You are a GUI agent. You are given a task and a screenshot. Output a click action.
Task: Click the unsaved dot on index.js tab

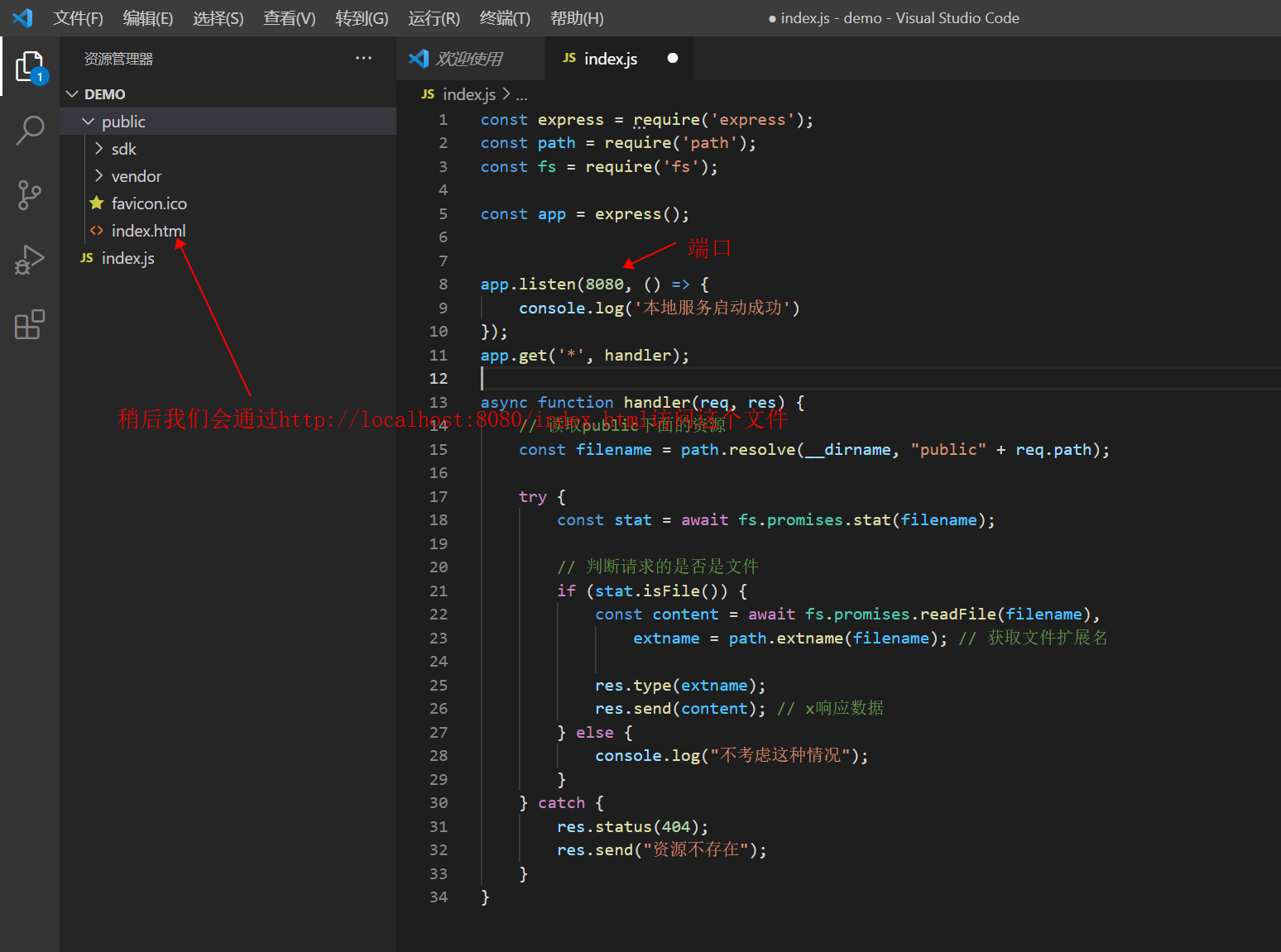click(x=673, y=58)
